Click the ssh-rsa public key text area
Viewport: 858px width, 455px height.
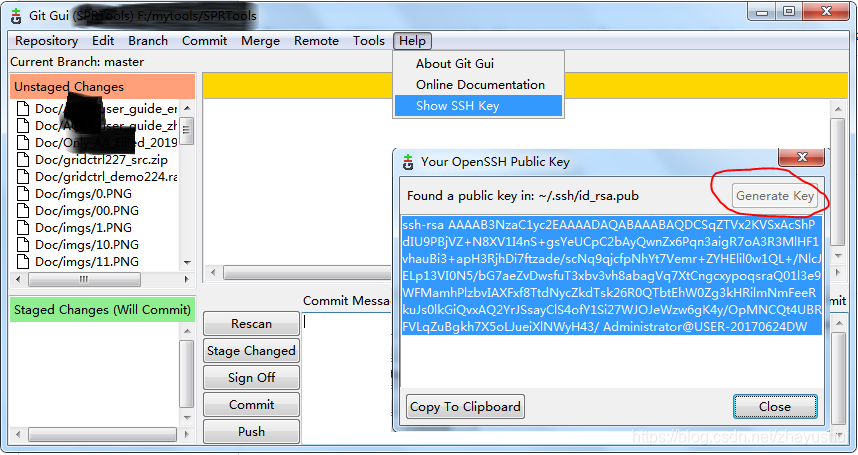click(612, 301)
